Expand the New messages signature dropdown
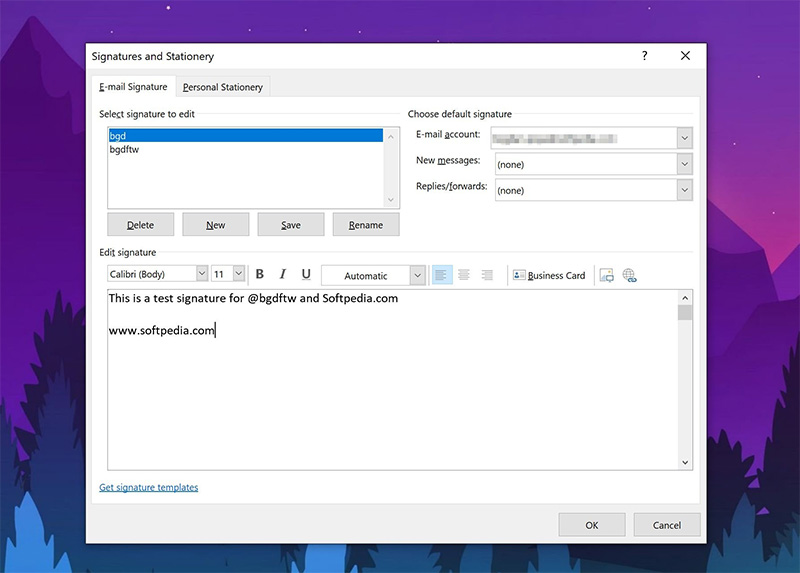Viewport: 800px width, 573px height. [x=684, y=164]
